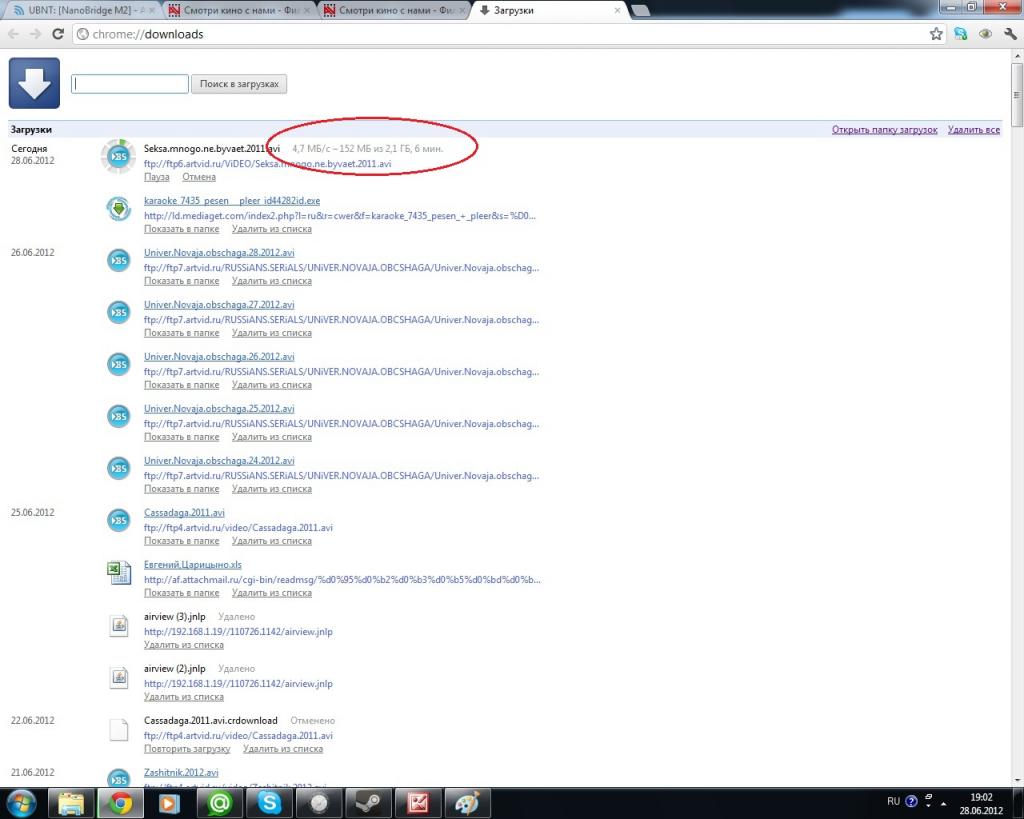Show karaoke_7435_pesen exe in folder
This screenshot has width=1024, height=819.
click(181, 229)
